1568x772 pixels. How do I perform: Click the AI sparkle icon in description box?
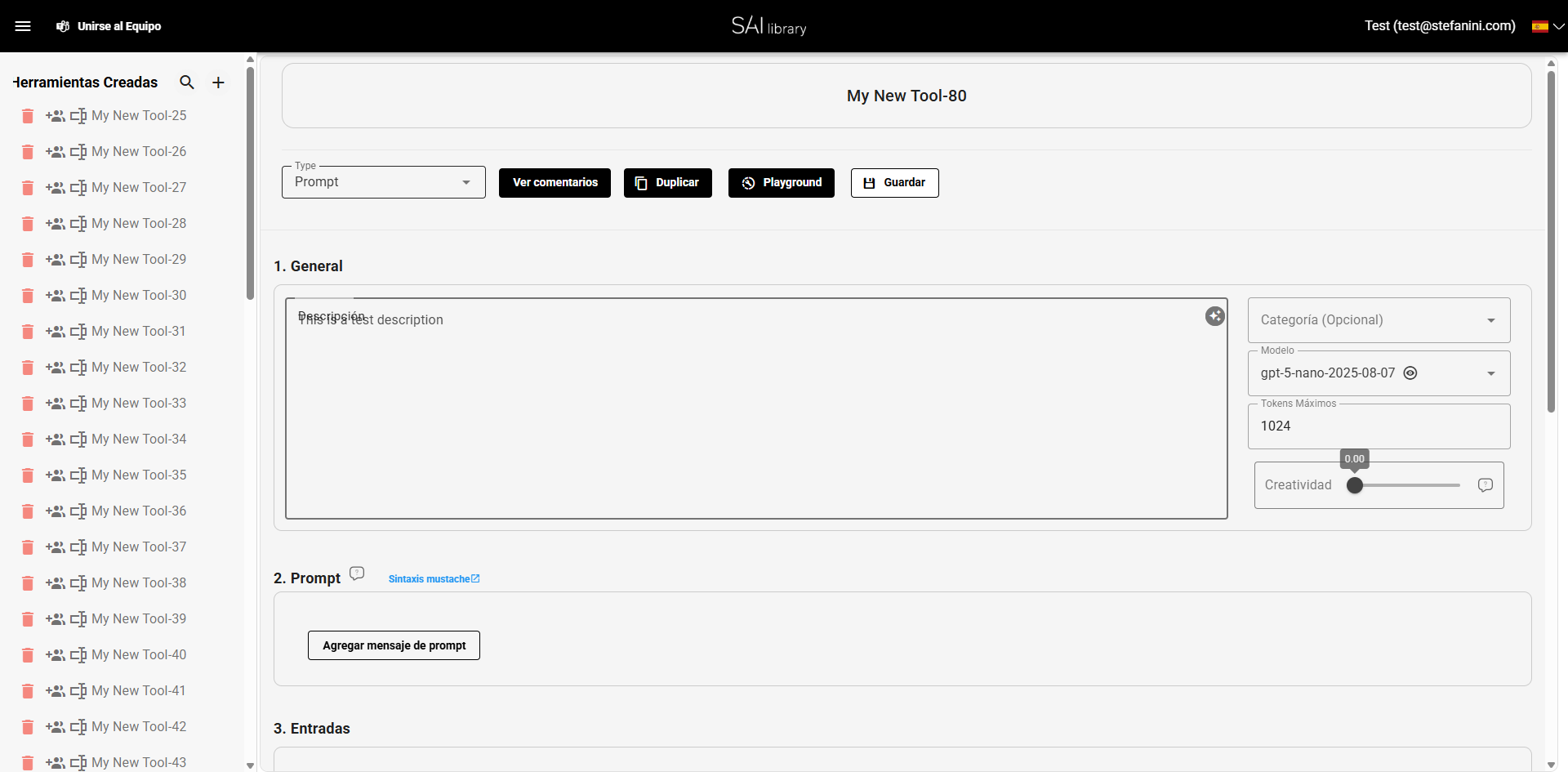tap(1214, 316)
